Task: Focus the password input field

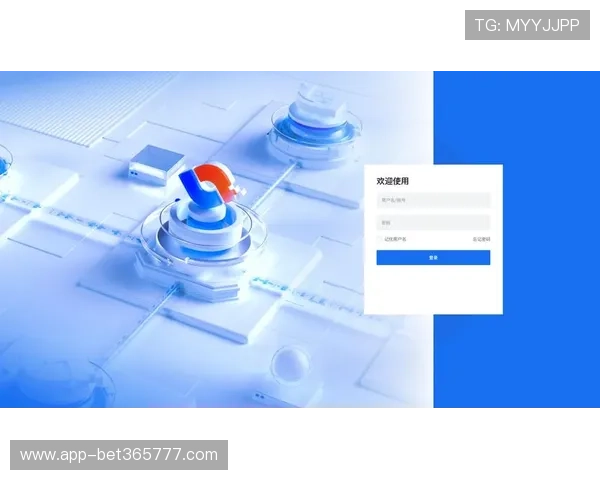Action: [433, 222]
